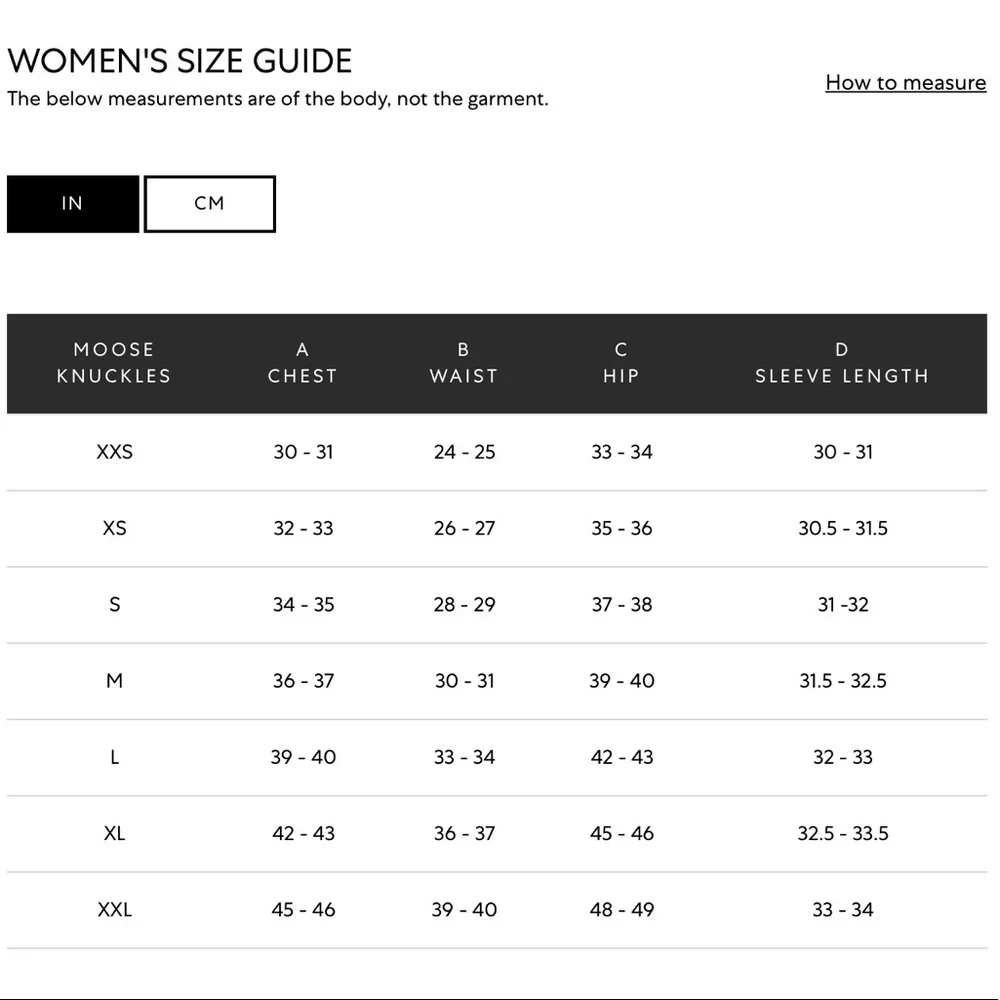Screen dimensions: 1000x1000
Task: Click the D Sleeve Length column header
Action: 842,363
